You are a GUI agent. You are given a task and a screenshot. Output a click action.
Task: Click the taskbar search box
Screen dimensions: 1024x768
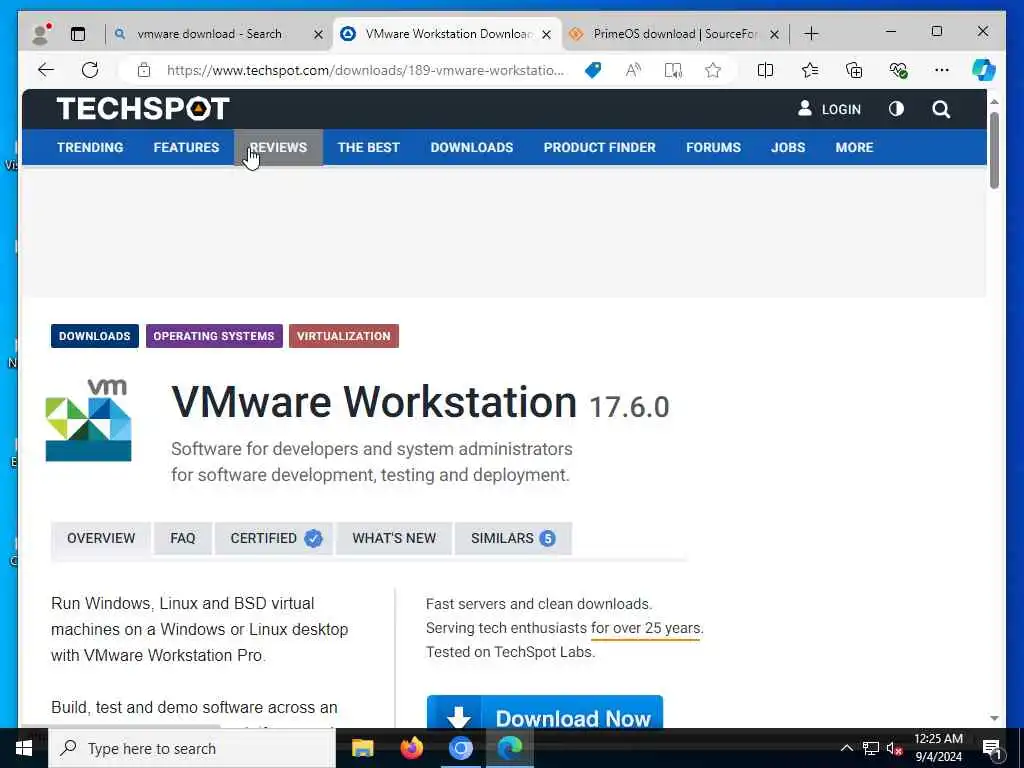[x=192, y=748]
